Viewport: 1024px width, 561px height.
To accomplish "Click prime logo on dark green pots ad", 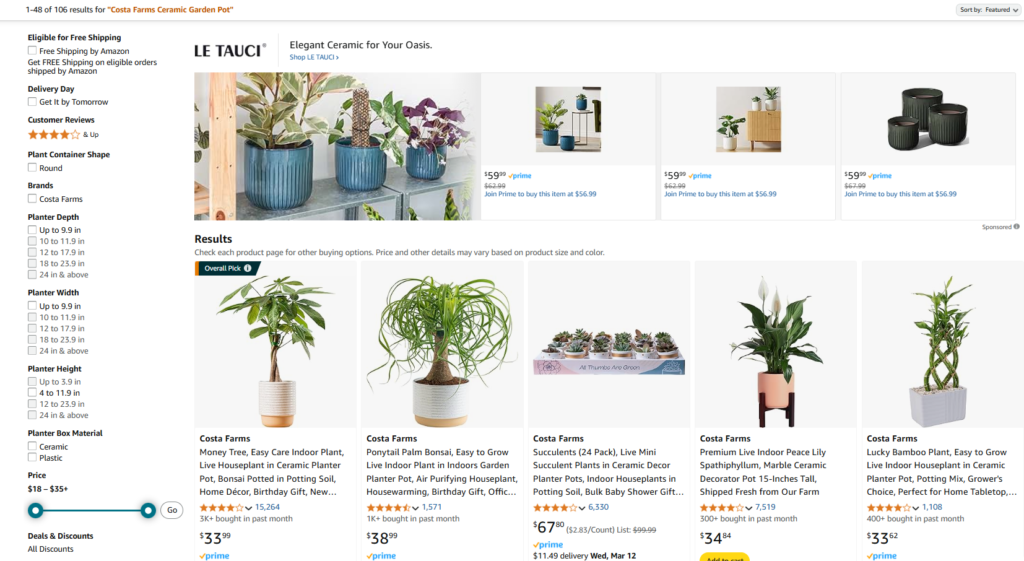I will (x=879, y=176).
